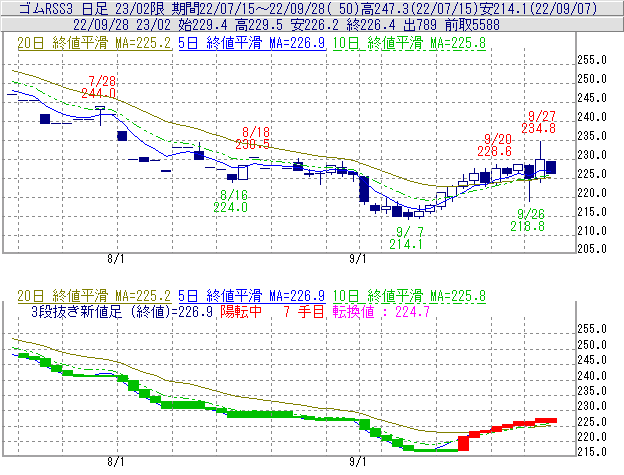624x475 pixels.
Task: Click lower chart 10日 終値平滑 MA=225.8 legend
Action: (409, 296)
